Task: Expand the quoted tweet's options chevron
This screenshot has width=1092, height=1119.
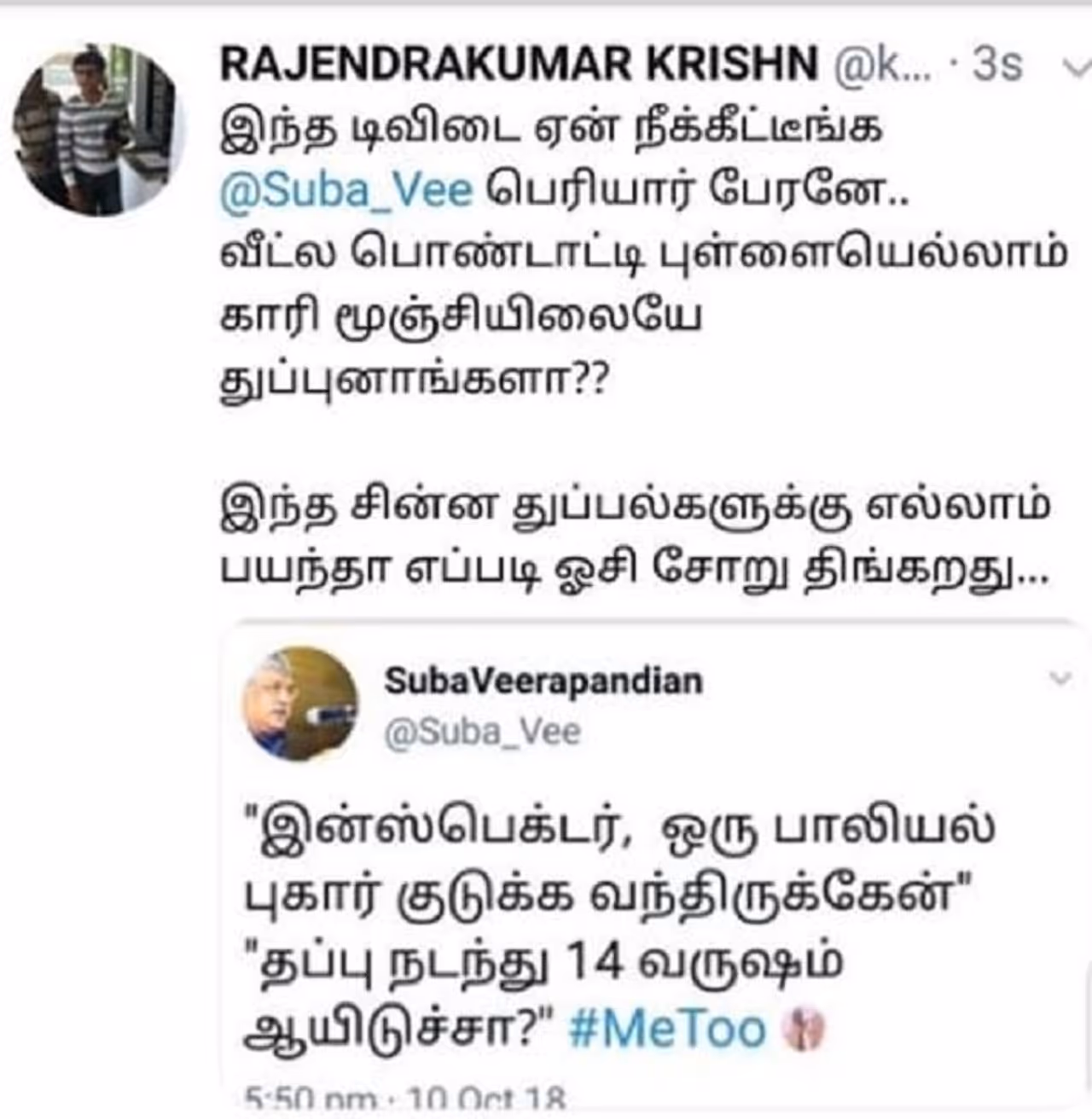Action: pos(1060,679)
